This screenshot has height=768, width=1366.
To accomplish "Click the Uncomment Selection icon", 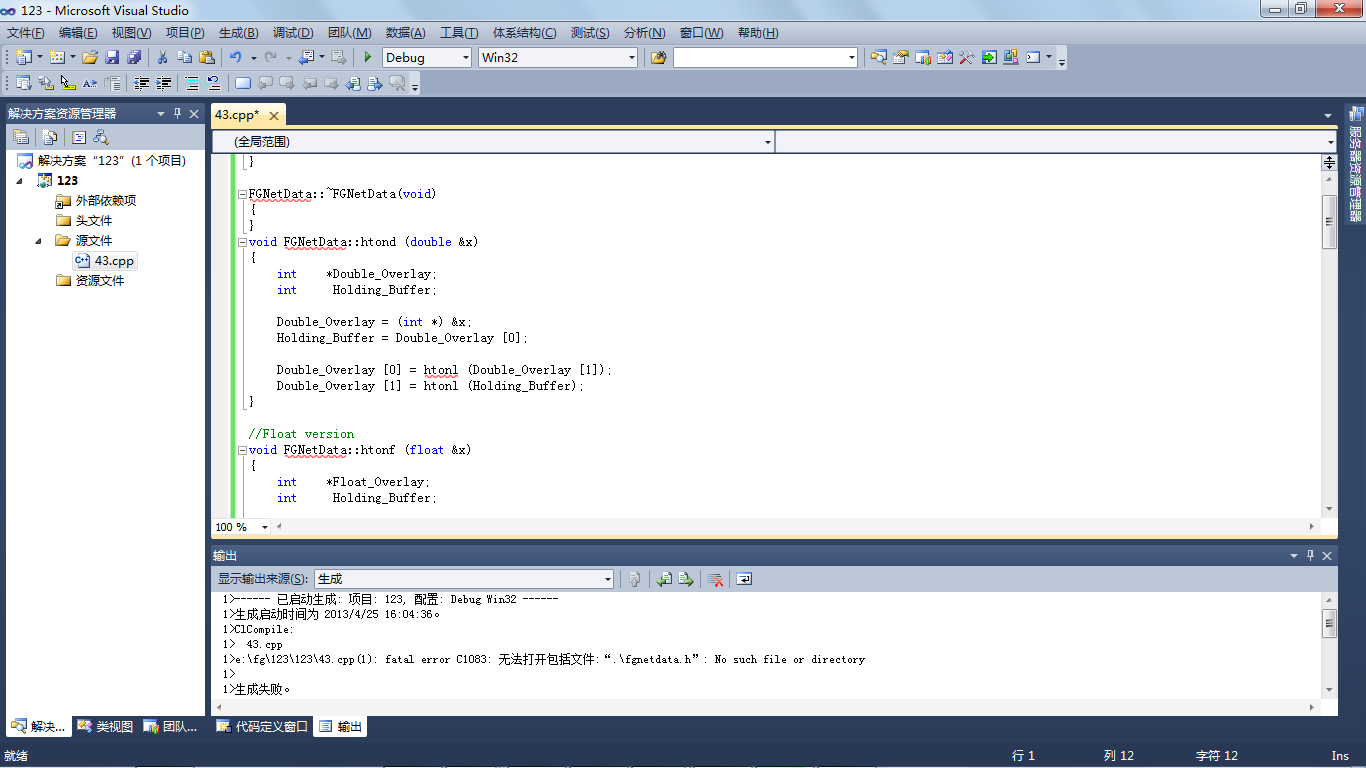I will pos(213,83).
